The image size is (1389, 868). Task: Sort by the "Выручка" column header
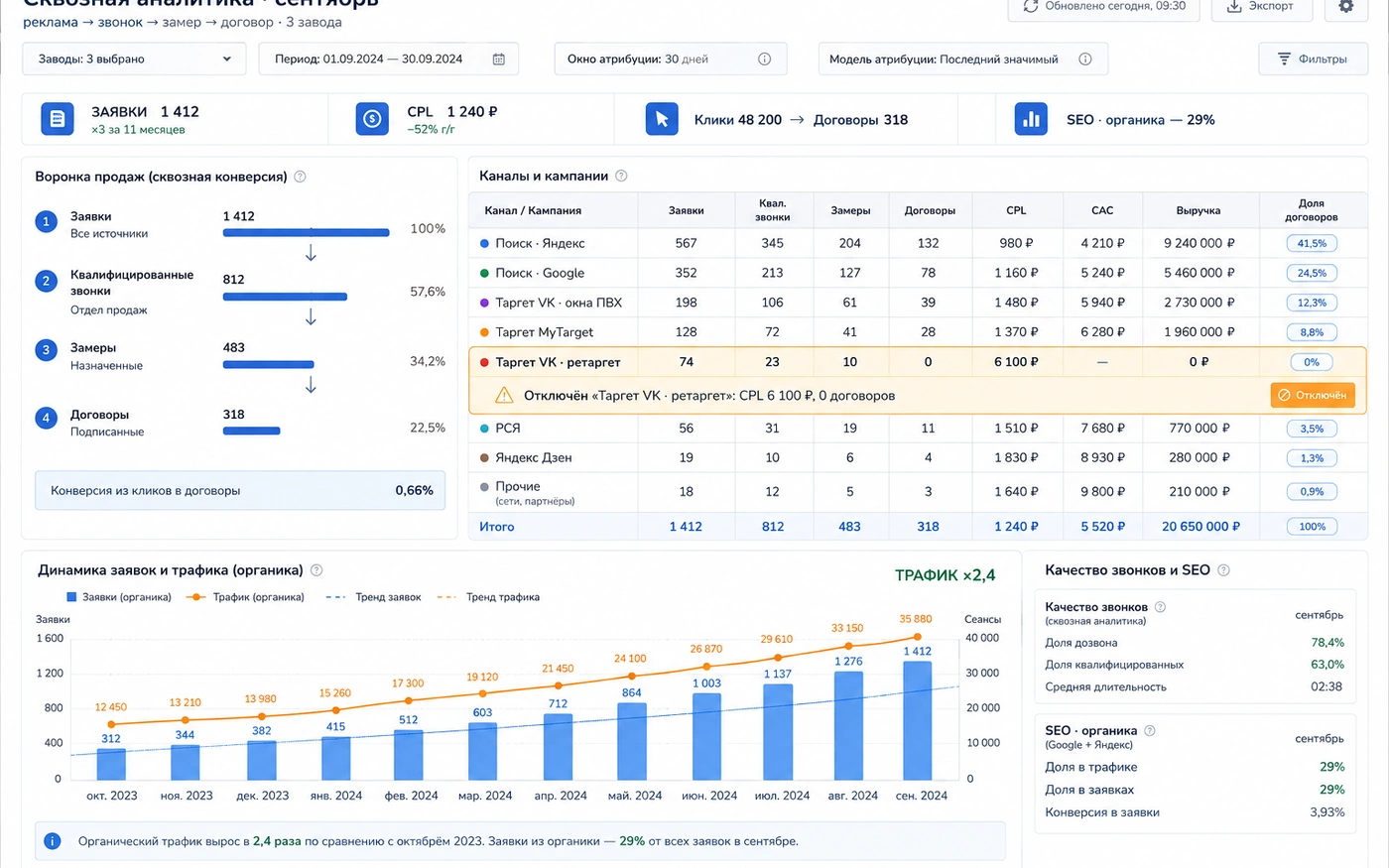click(1199, 210)
